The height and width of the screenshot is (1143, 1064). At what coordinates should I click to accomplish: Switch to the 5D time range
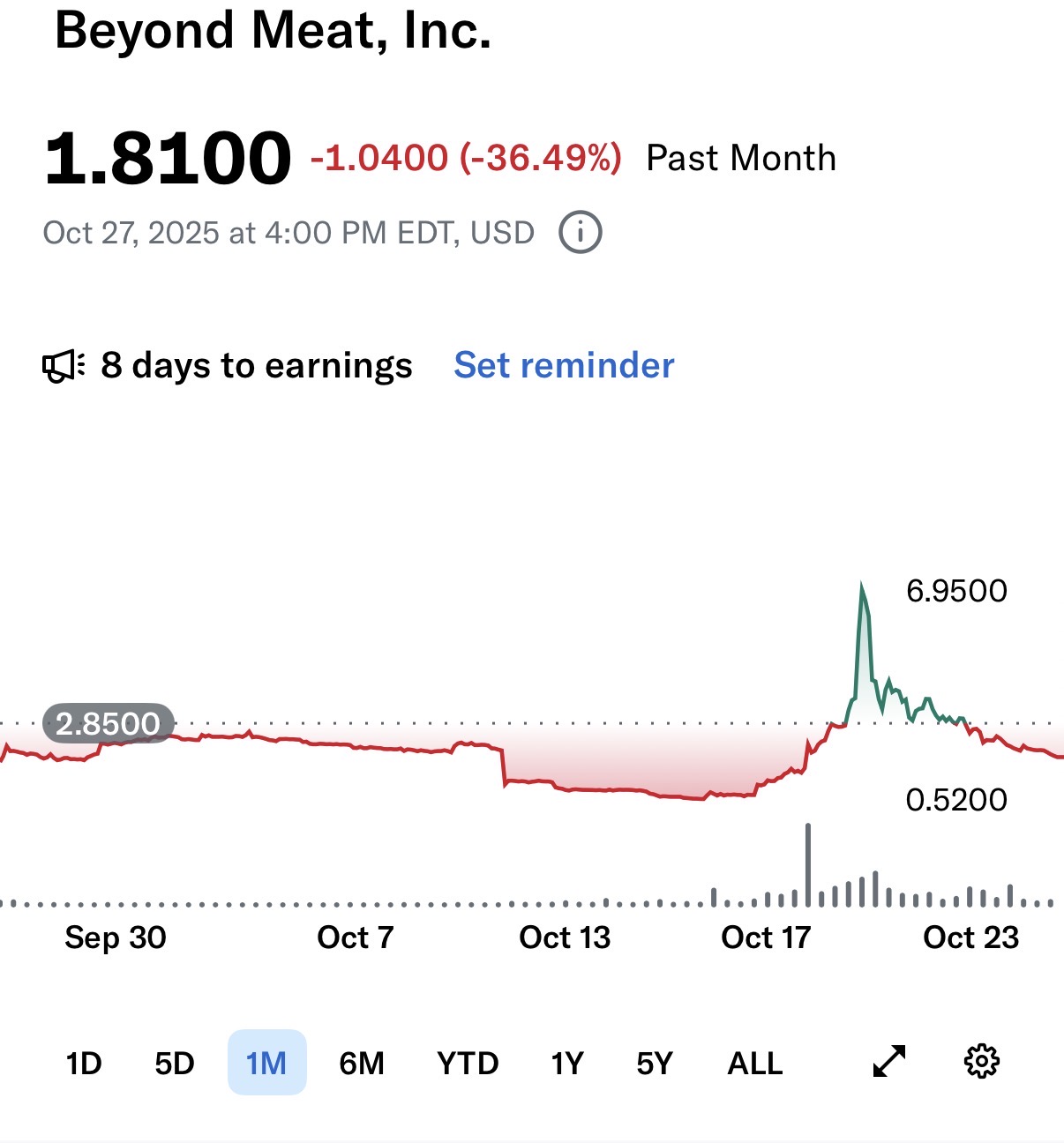175,1063
